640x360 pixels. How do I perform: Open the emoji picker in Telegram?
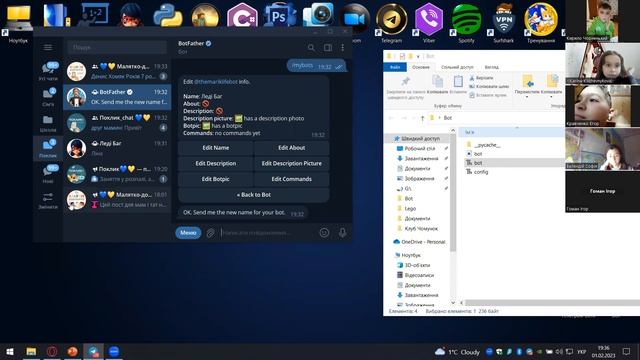[x=324, y=233]
